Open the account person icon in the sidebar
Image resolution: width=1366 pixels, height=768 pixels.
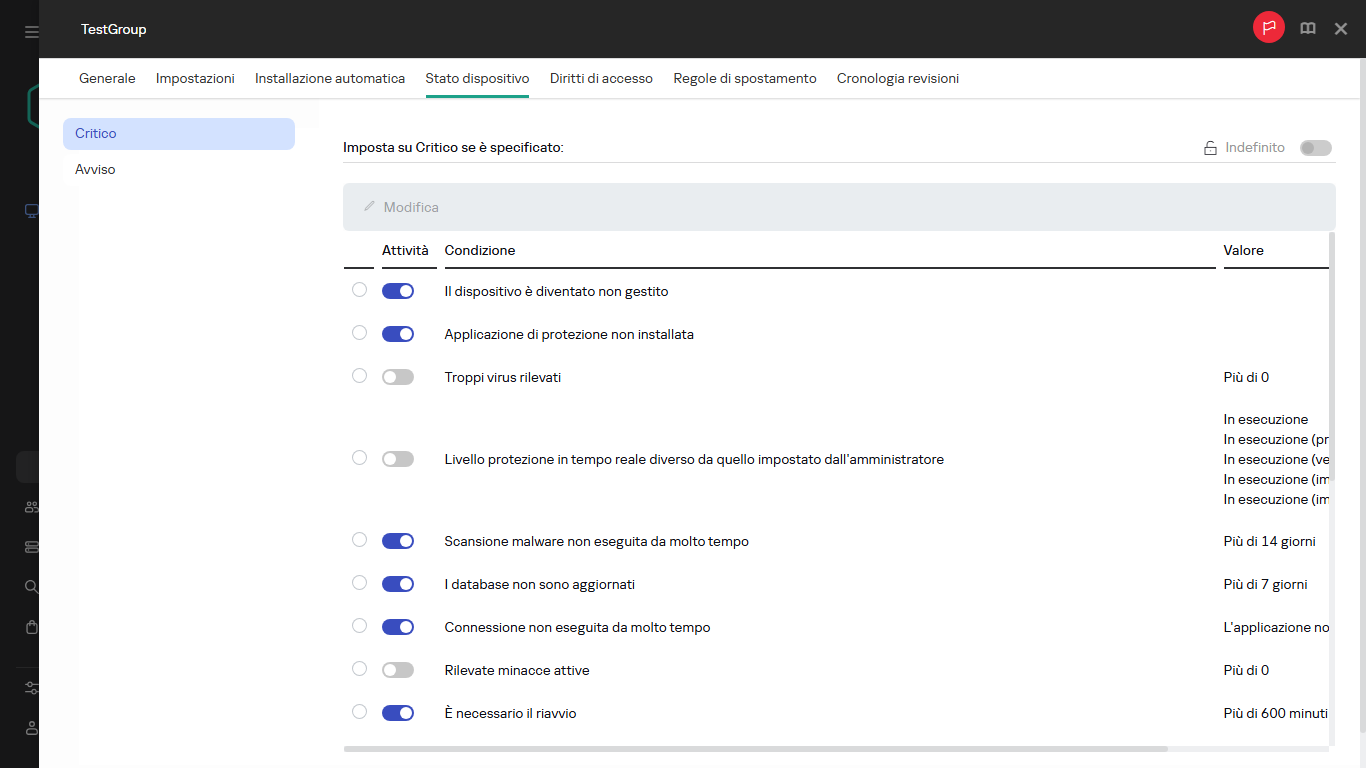coord(30,728)
